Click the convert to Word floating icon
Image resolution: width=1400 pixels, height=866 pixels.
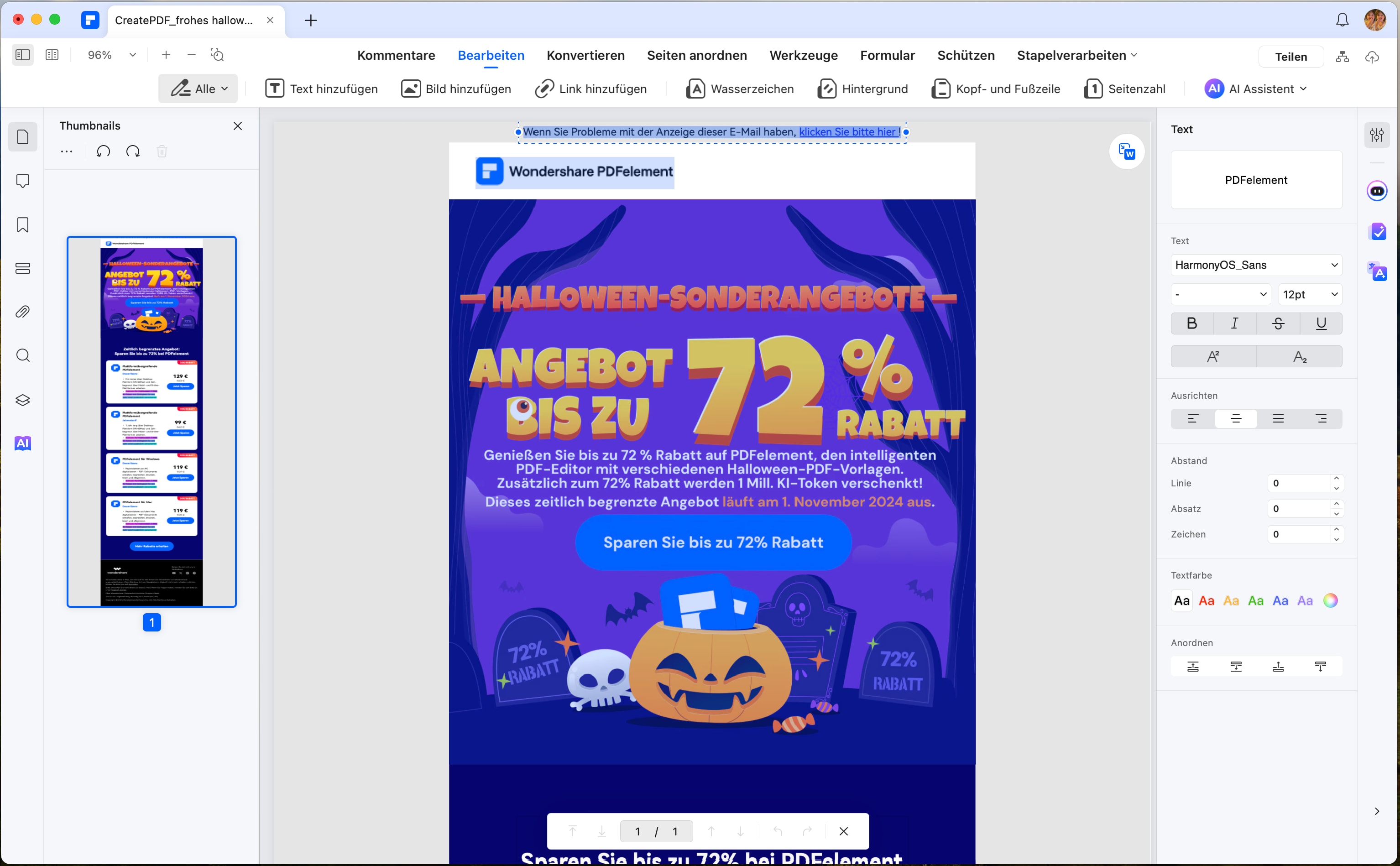tap(1127, 151)
